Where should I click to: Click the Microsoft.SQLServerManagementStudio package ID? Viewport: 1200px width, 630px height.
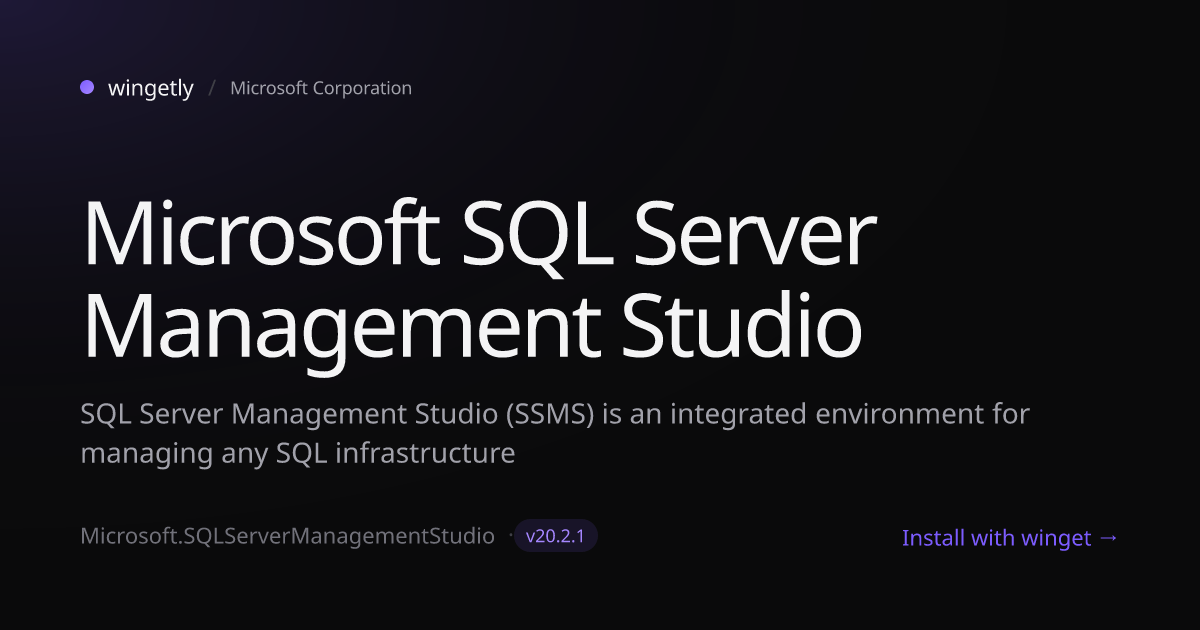tap(288, 536)
